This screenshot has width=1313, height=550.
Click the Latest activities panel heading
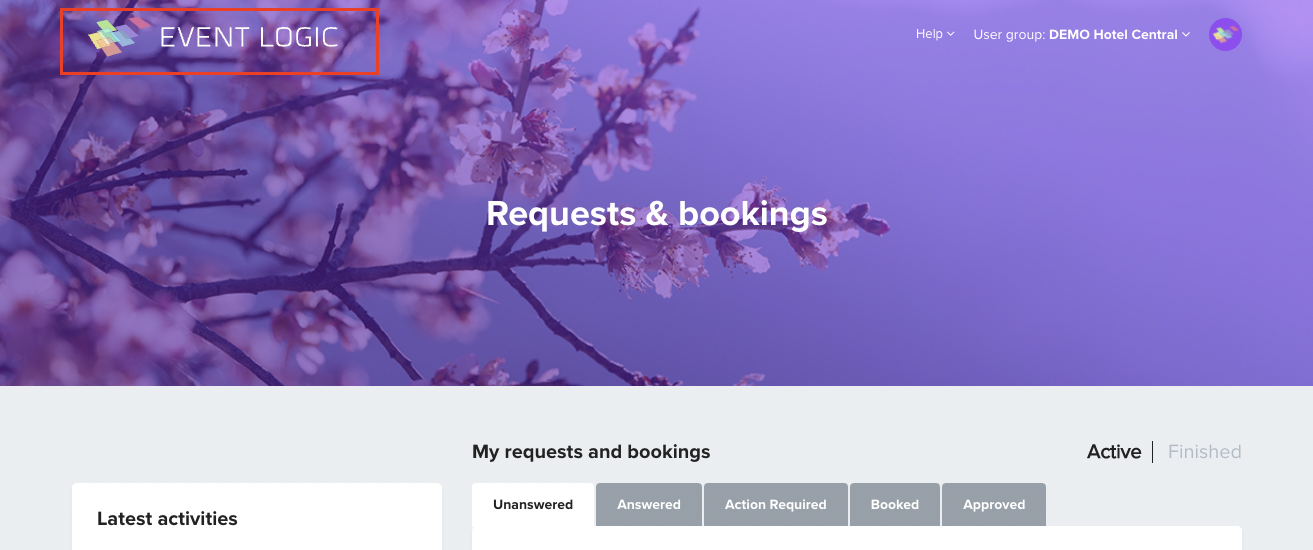pos(167,519)
